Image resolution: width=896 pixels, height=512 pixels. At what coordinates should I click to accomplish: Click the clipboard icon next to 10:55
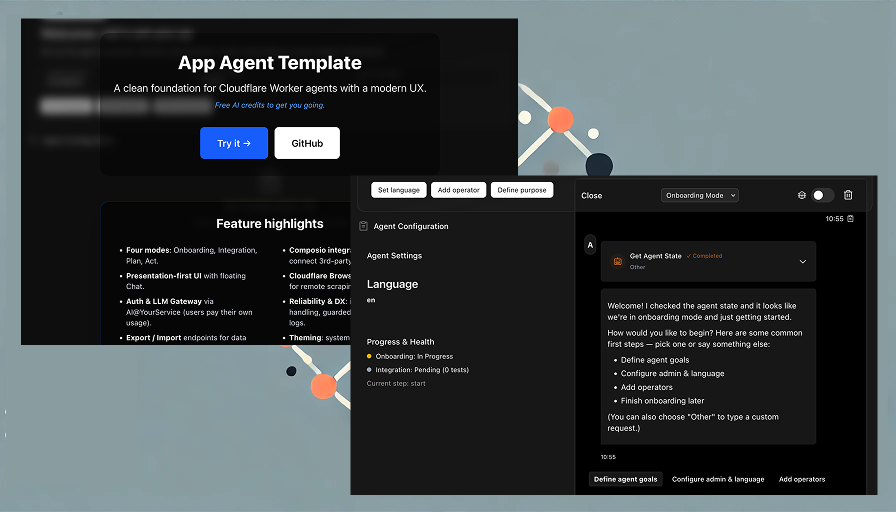pyautogui.click(x=851, y=218)
